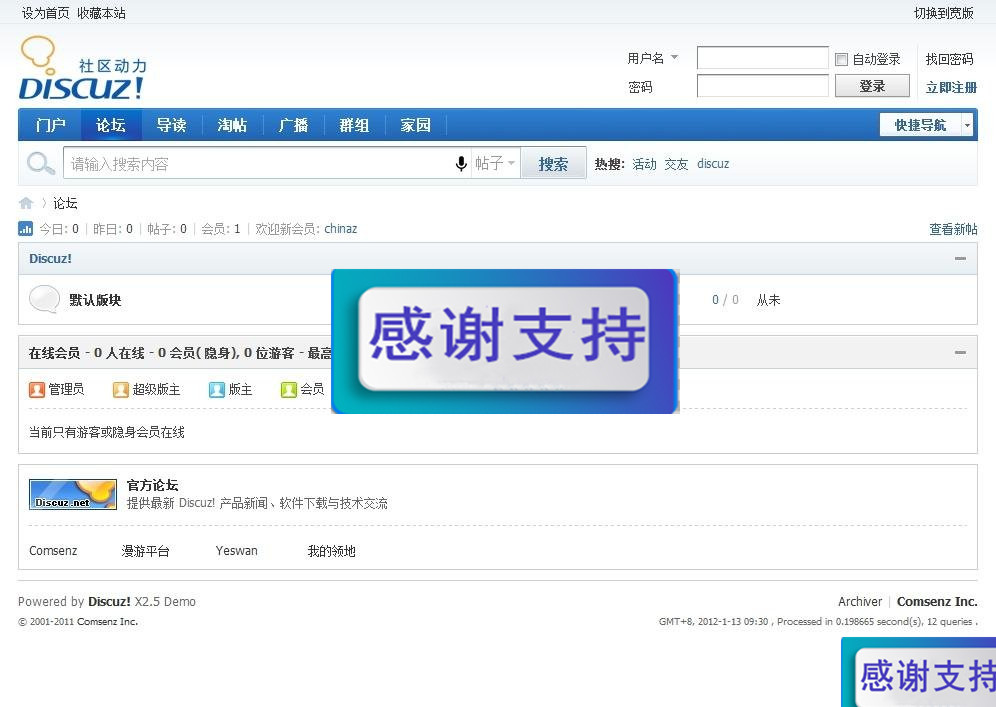This screenshot has width=996, height=707.
Task: Click 切换到宽版 link
Action: pos(944,13)
